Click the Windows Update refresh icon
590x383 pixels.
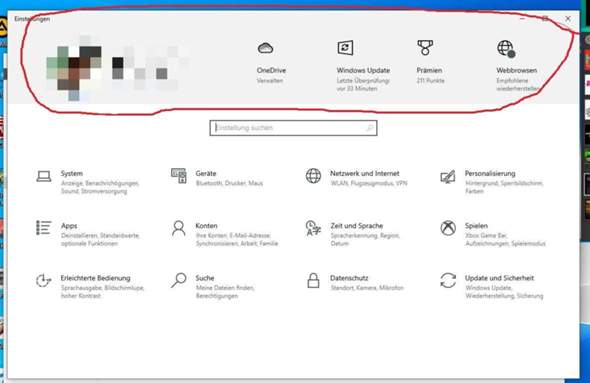(345, 48)
